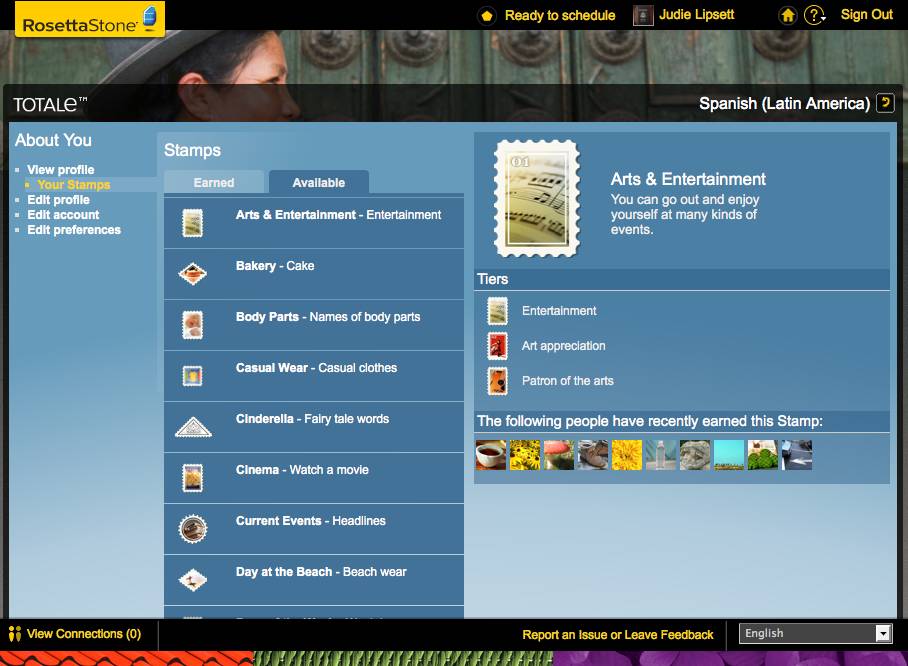
Task: Open the English language dropdown
Action: (x=815, y=634)
